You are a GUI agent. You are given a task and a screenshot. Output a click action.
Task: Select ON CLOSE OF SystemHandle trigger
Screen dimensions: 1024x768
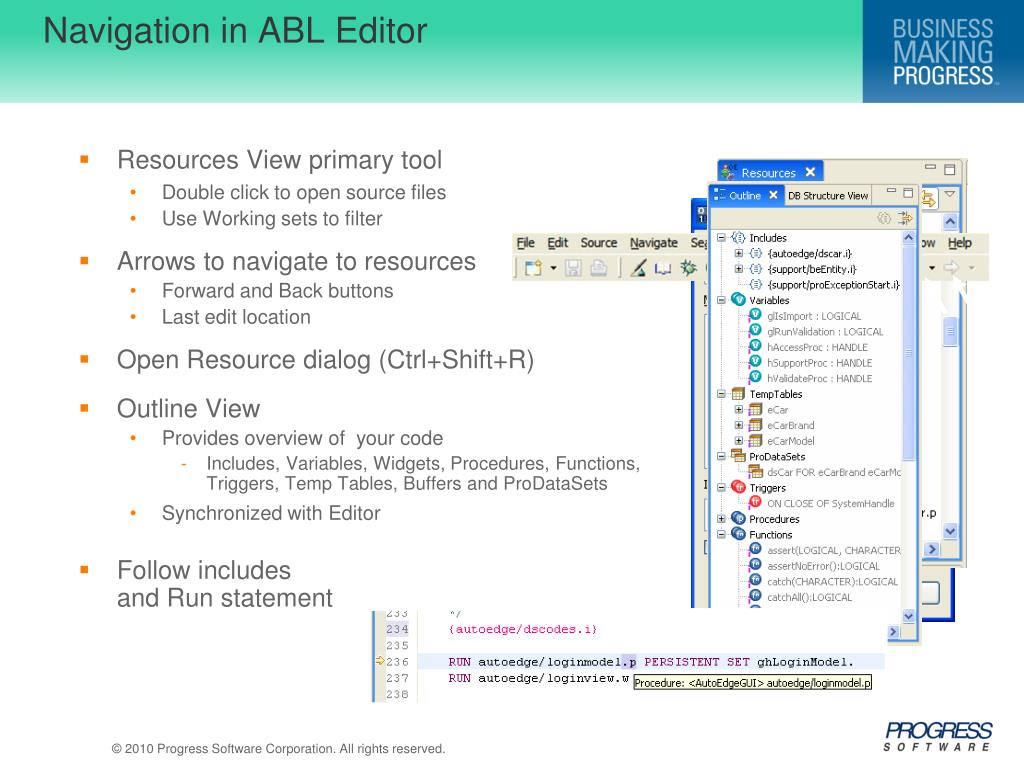(831, 504)
